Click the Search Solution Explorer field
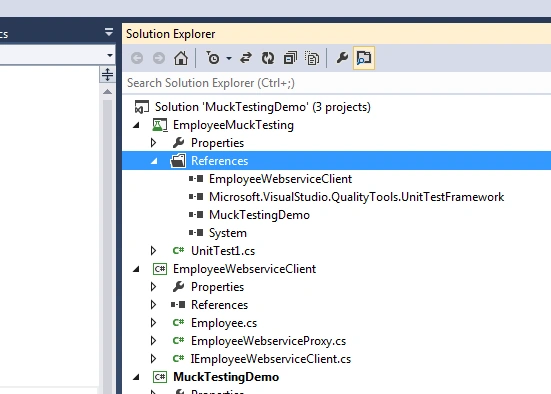This screenshot has width=551, height=394. click(x=337, y=83)
